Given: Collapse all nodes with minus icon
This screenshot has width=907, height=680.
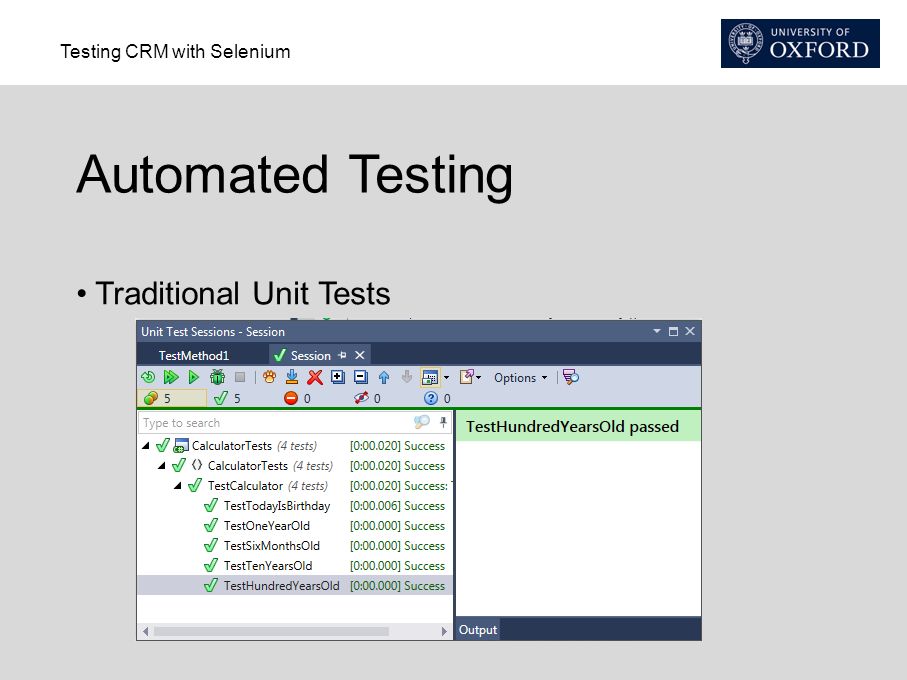Looking at the screenshot, I should click(x=361, y=378).
